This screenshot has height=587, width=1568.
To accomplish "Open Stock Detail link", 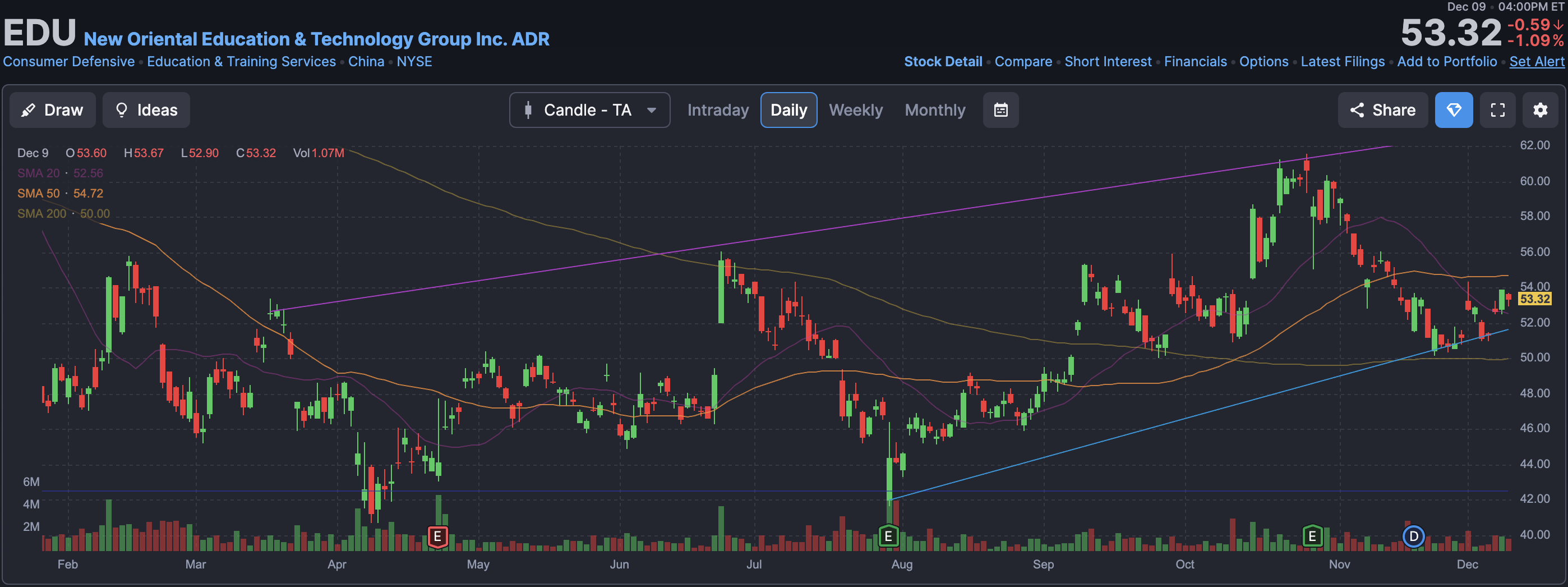I will point(943,62).
